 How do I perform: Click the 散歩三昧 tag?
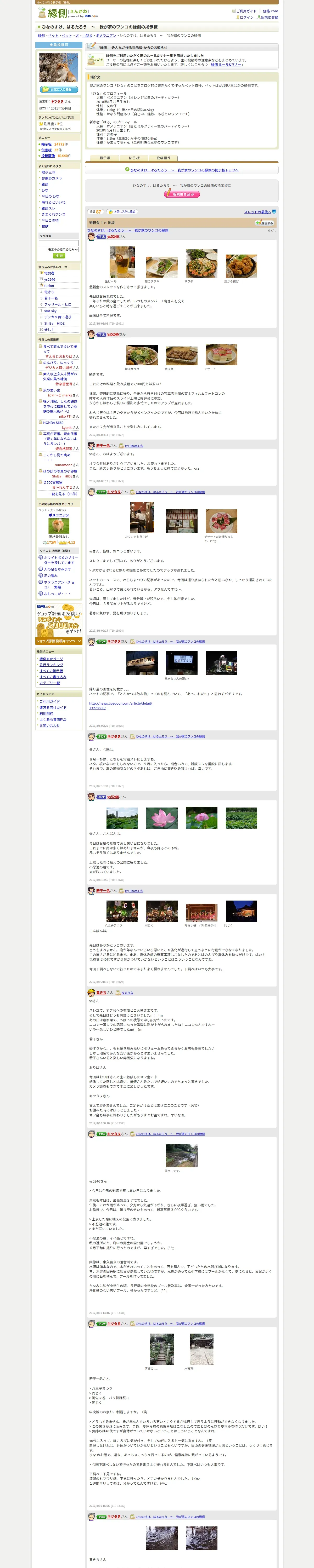point(48,172)
